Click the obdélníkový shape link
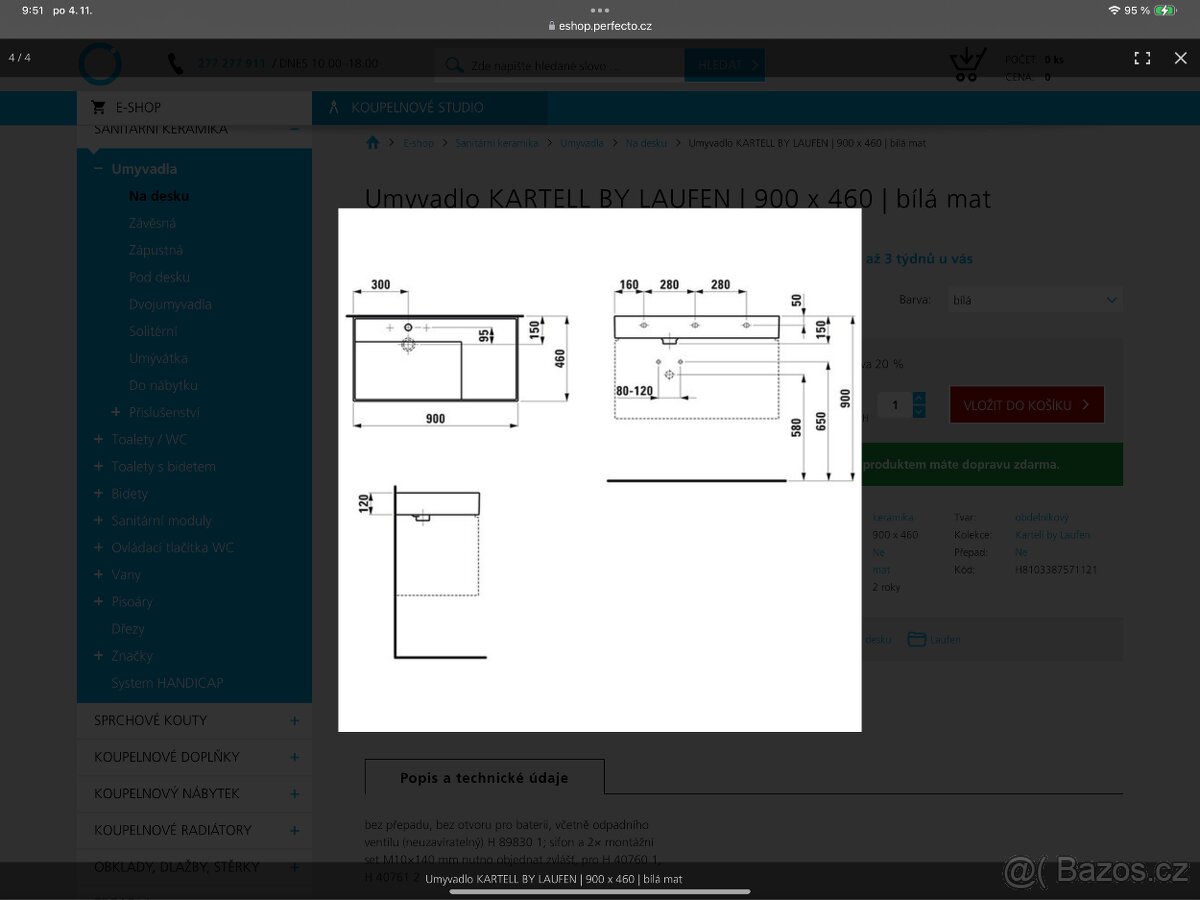 coord(1041,518)
